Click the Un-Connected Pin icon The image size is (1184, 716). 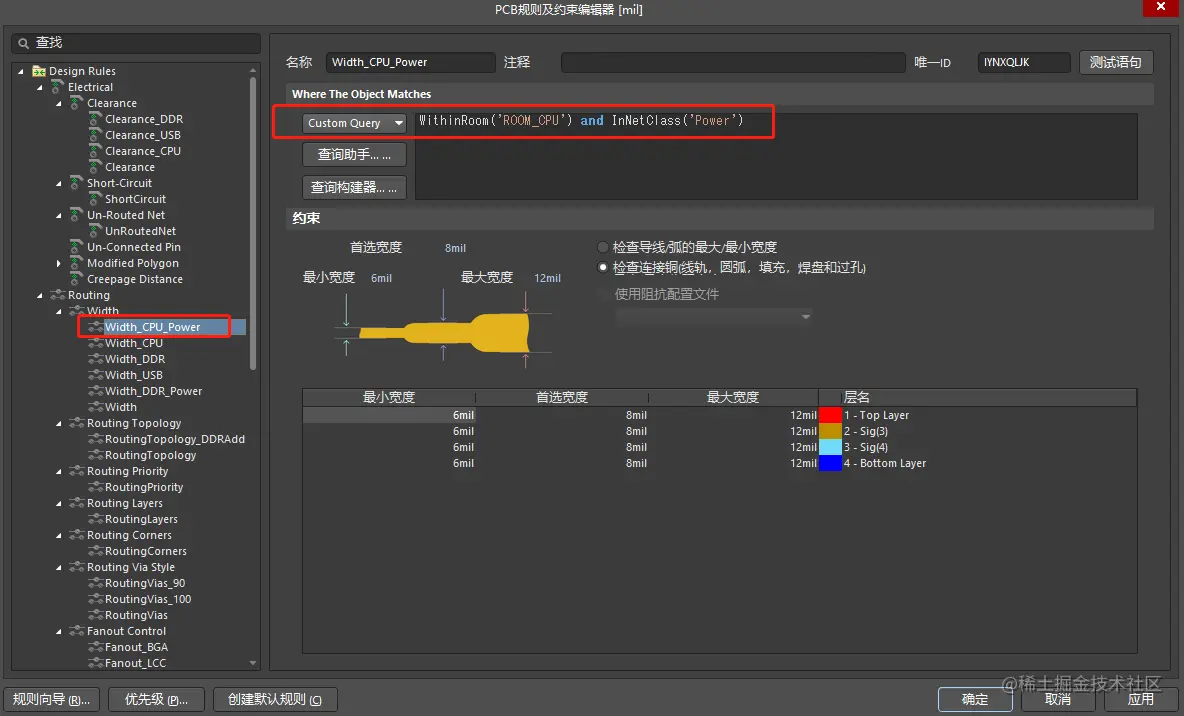(x=76, y=247)
